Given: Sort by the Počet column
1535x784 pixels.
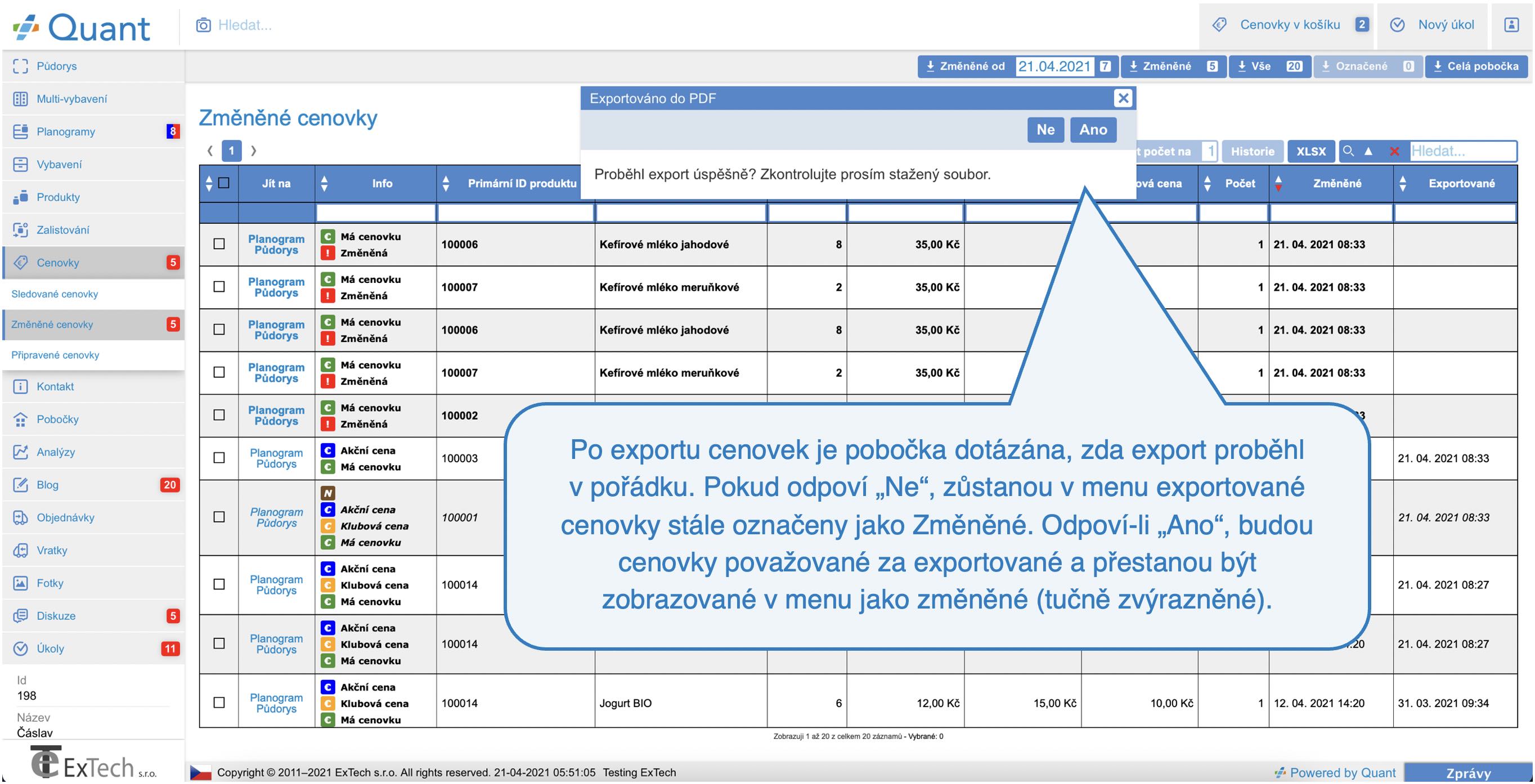Looking at the screenshot, I should [x=1208, y=183].
